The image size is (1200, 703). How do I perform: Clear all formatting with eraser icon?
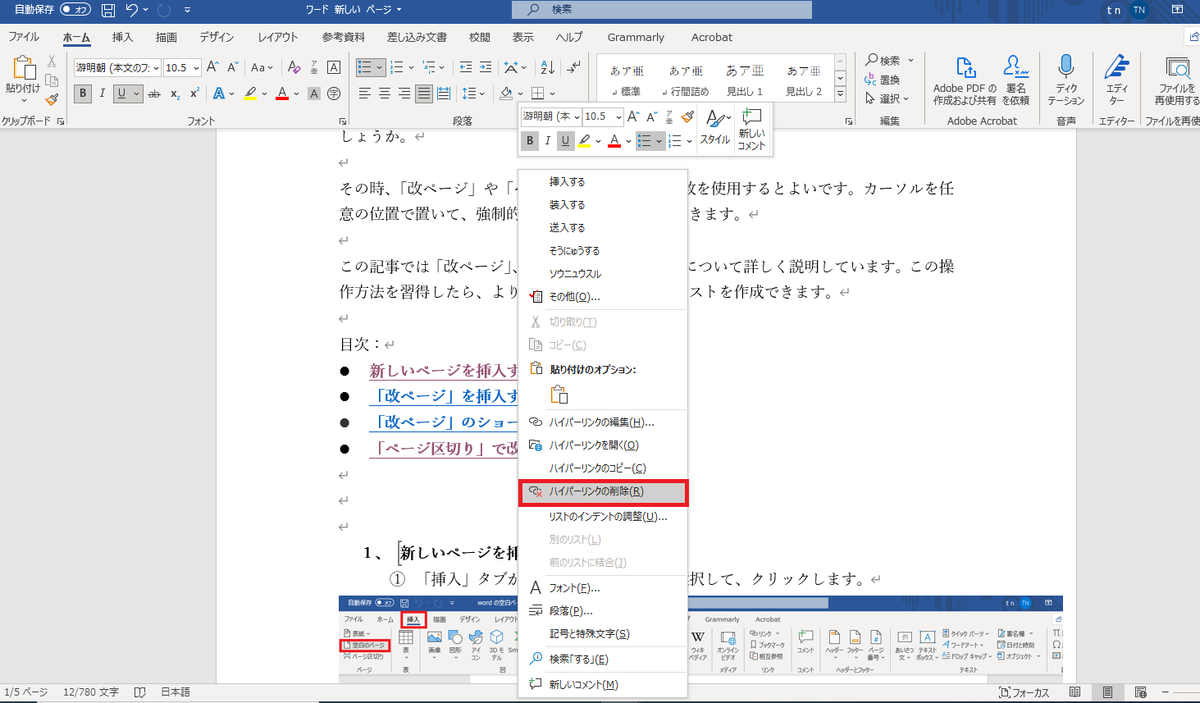[294, 68]
